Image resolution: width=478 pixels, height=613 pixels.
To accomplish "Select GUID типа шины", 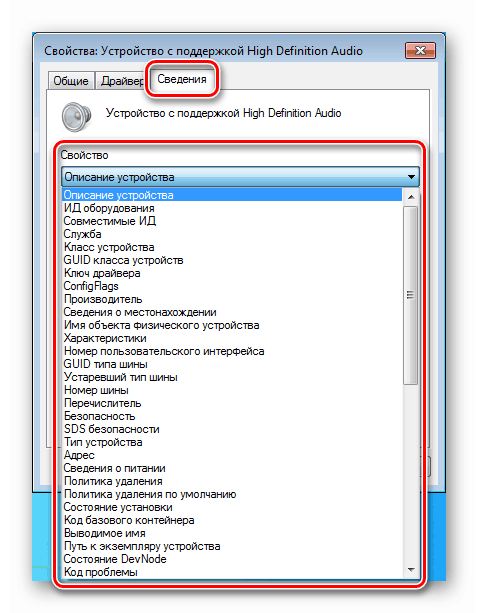I will (232, 364).
